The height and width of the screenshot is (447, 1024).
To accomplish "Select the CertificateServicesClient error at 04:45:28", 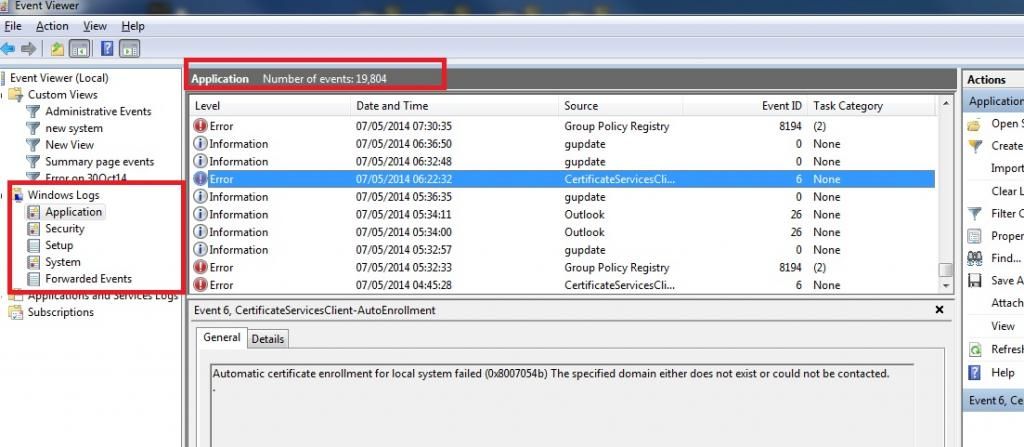I will tap(564, 285).
